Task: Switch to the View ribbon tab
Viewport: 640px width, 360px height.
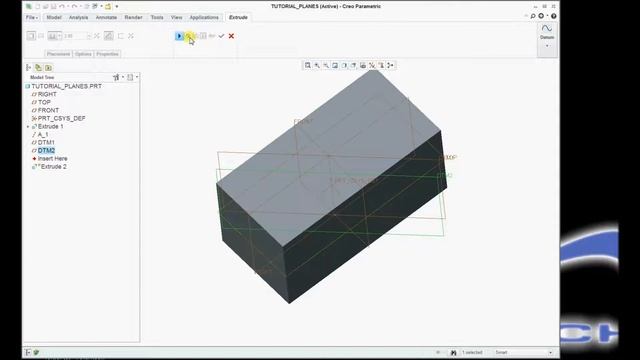Action: pyautogui.click(x=176, y=18)
